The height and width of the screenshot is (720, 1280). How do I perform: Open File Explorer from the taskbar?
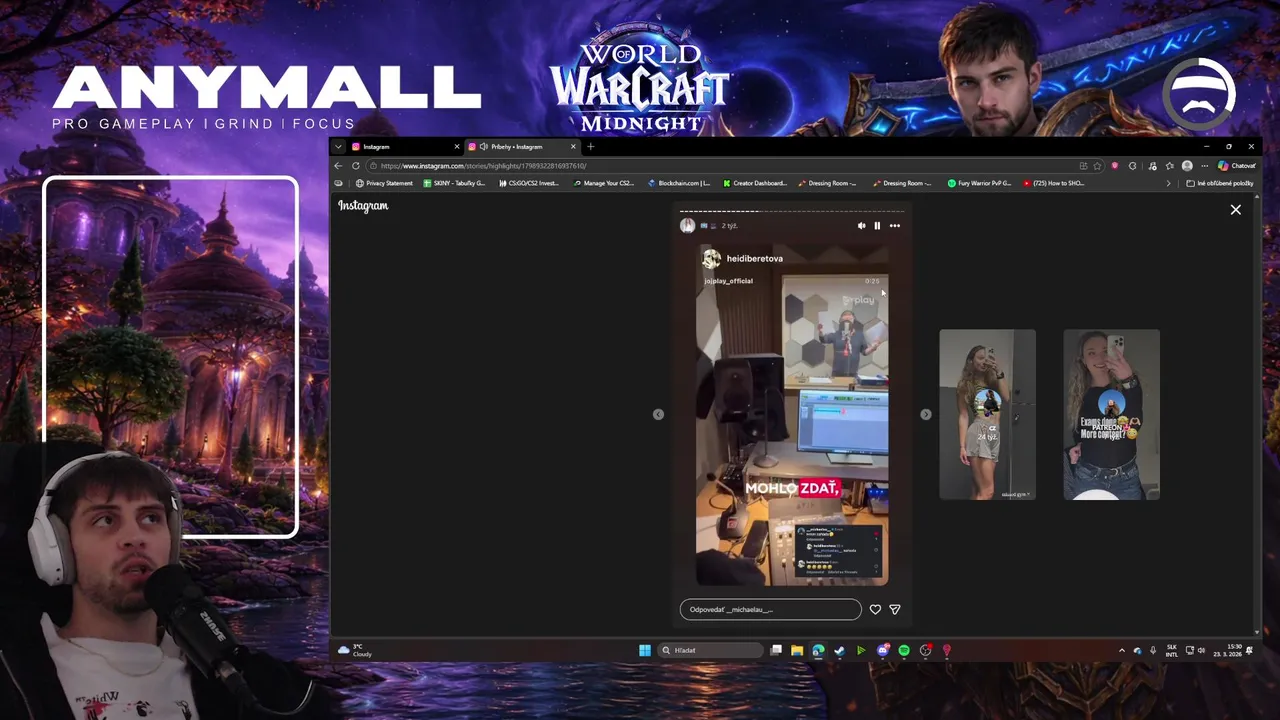[797, 650]
